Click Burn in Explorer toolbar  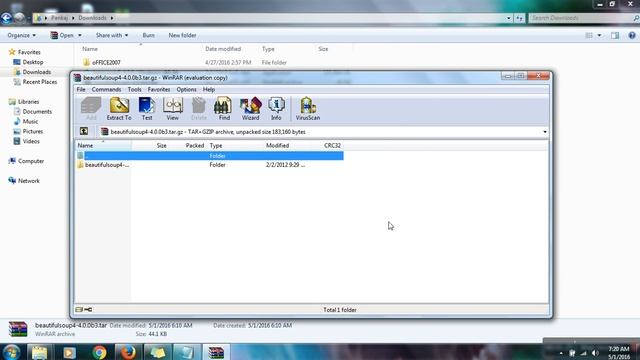149,36
